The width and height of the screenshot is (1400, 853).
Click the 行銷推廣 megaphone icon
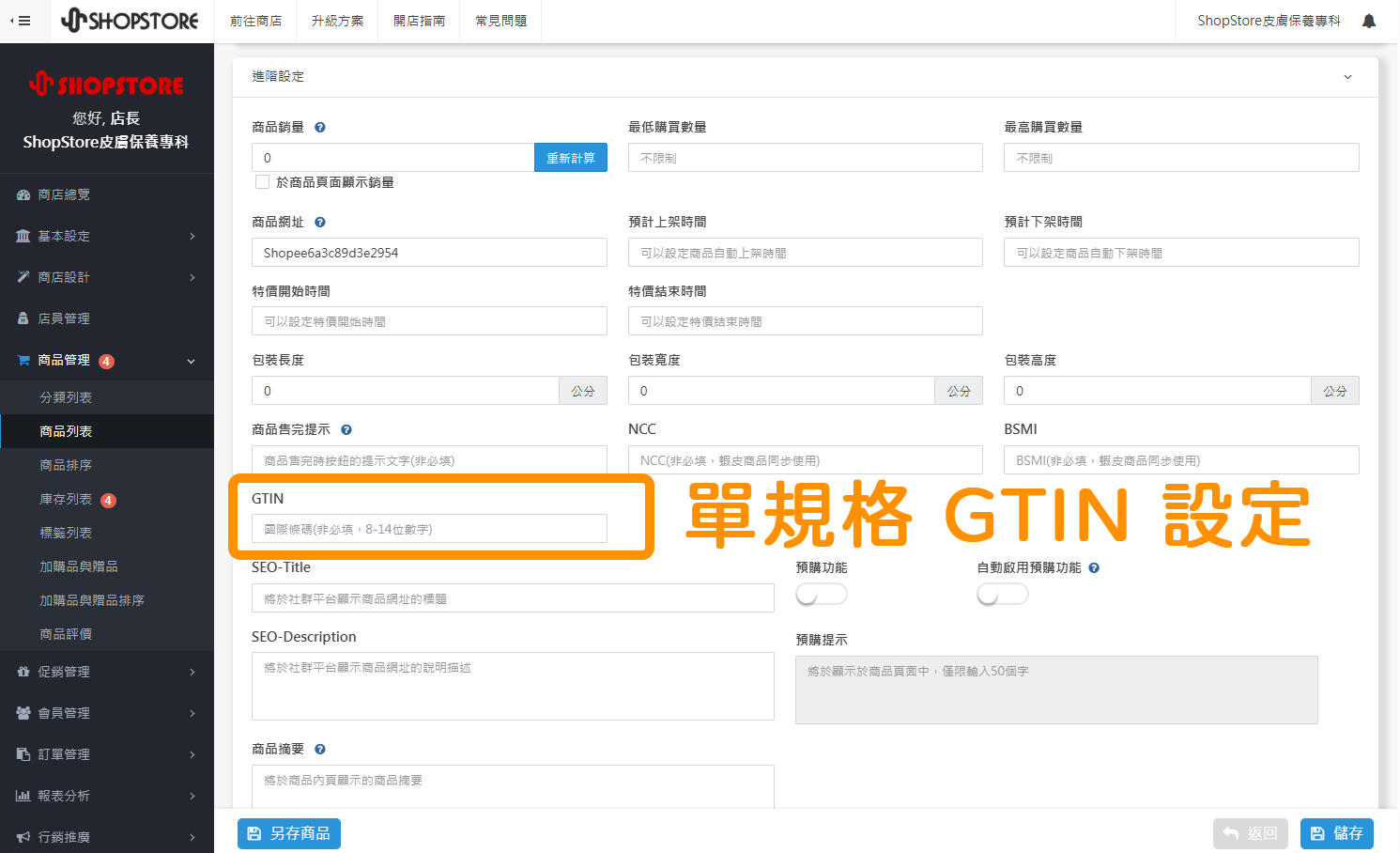coord(23,837)
